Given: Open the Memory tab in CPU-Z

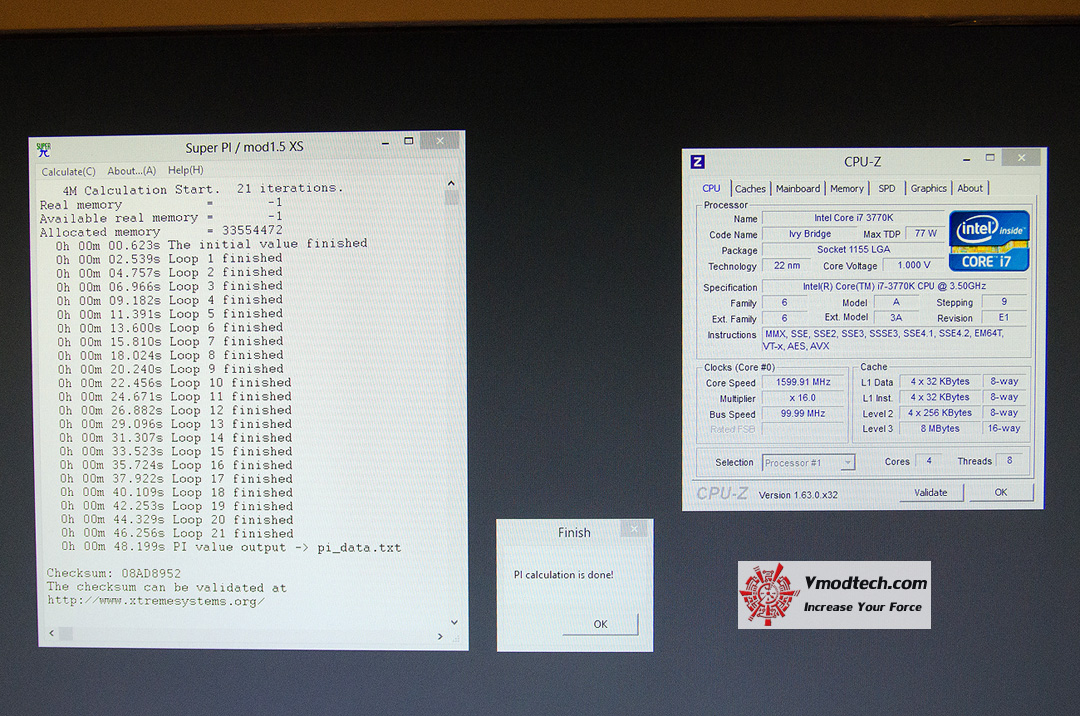Looking at the screenshot, I should pos(847,189).
